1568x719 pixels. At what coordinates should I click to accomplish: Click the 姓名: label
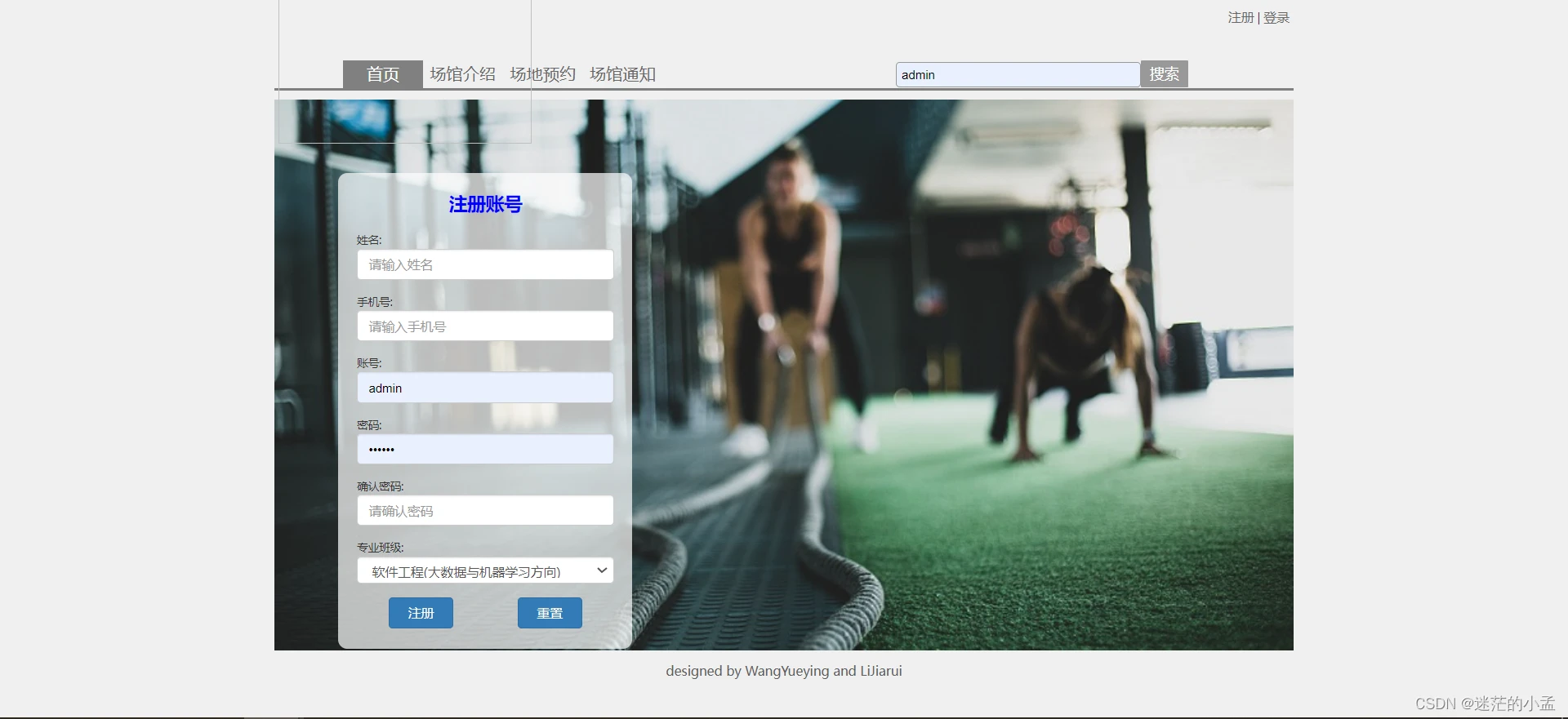(x=369, y=240)
